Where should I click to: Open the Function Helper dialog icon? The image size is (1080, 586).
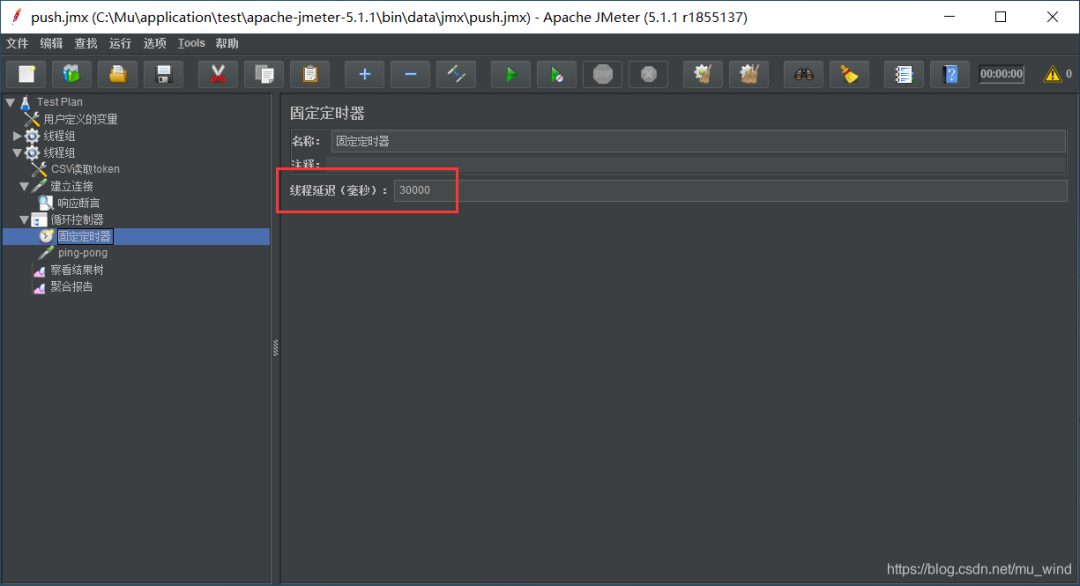click(904, 74)
